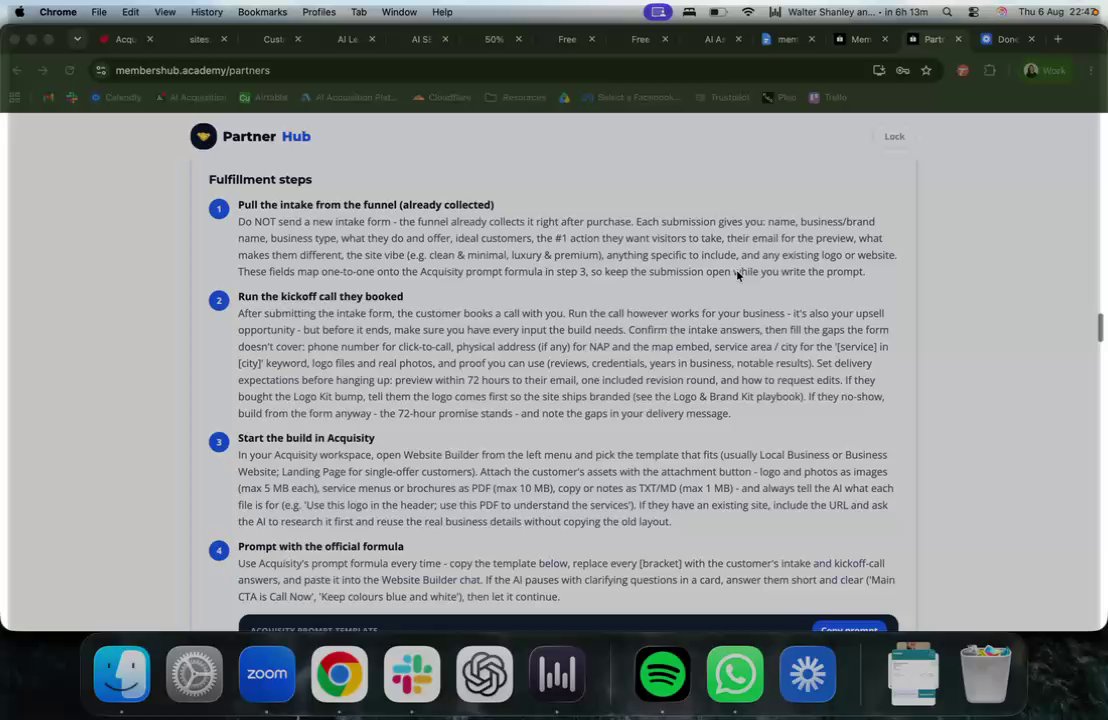Image resolution: width=1108 pixels, height=720 pixels.
Task: Open a new browser tab
Action: point(1058,39)
